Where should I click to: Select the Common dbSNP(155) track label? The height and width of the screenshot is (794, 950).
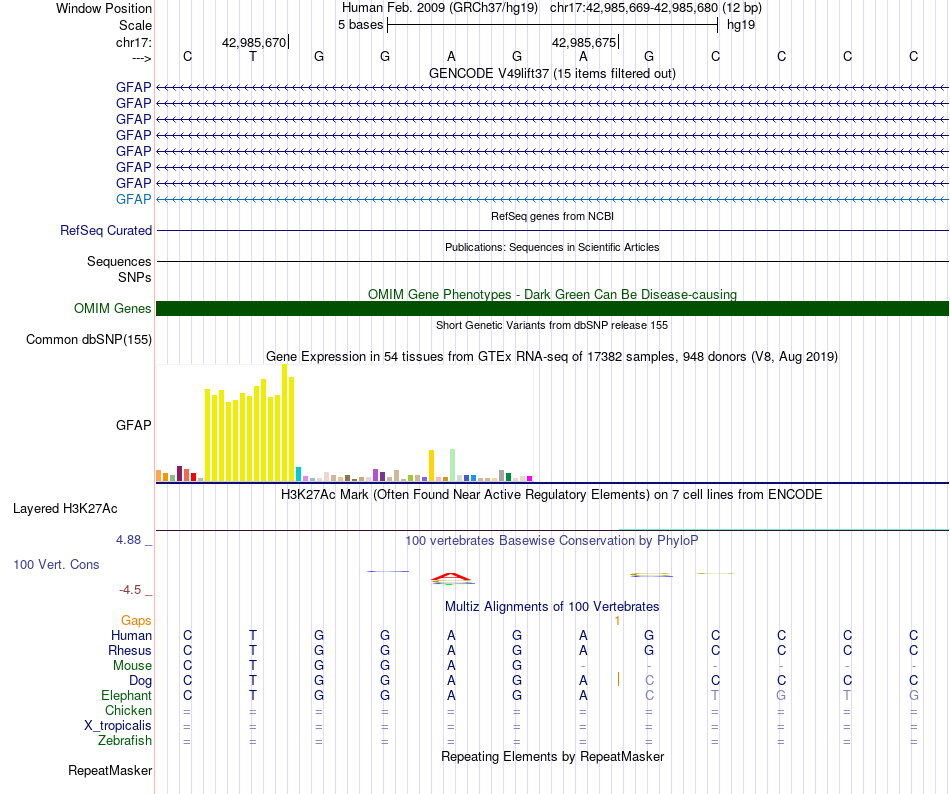[x=88, y=339]
